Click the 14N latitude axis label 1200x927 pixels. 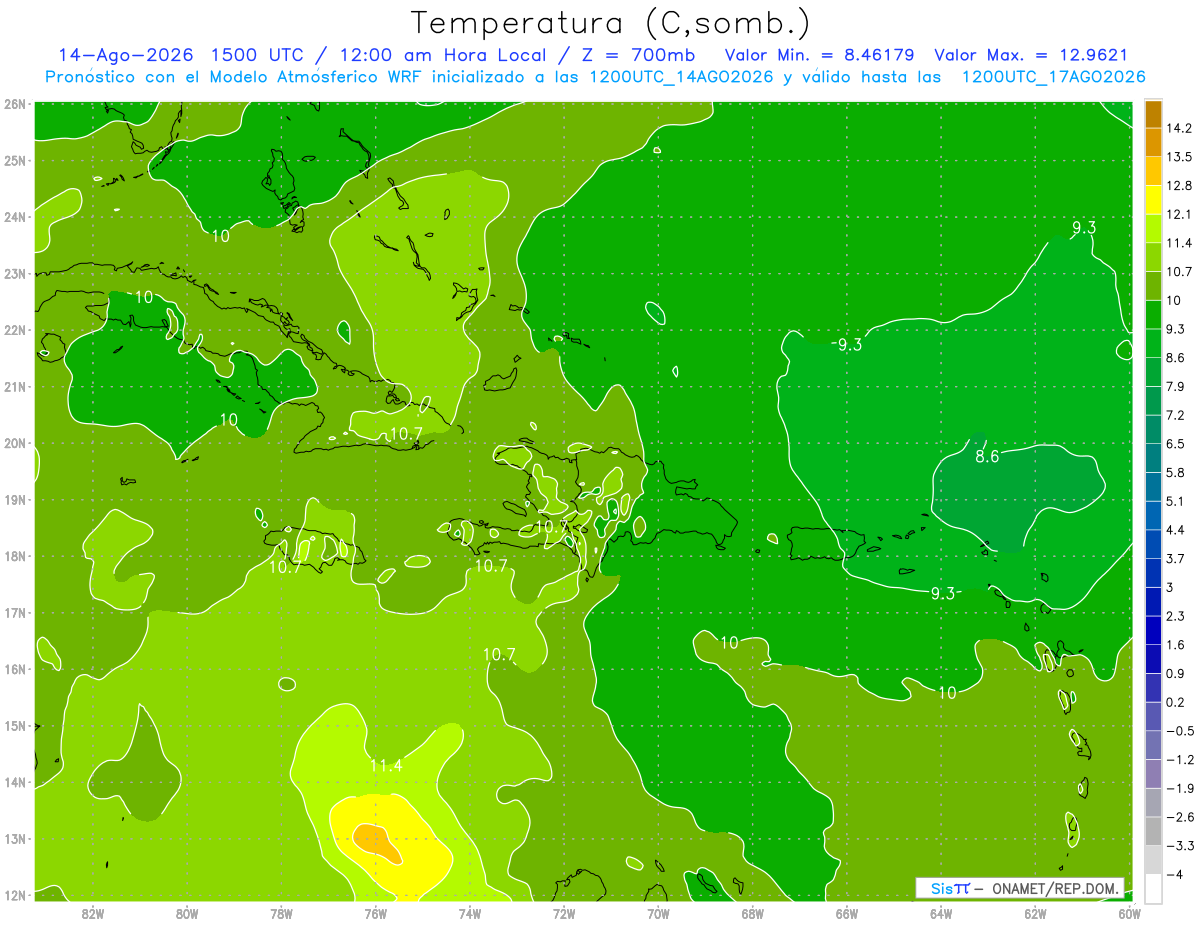14,782
